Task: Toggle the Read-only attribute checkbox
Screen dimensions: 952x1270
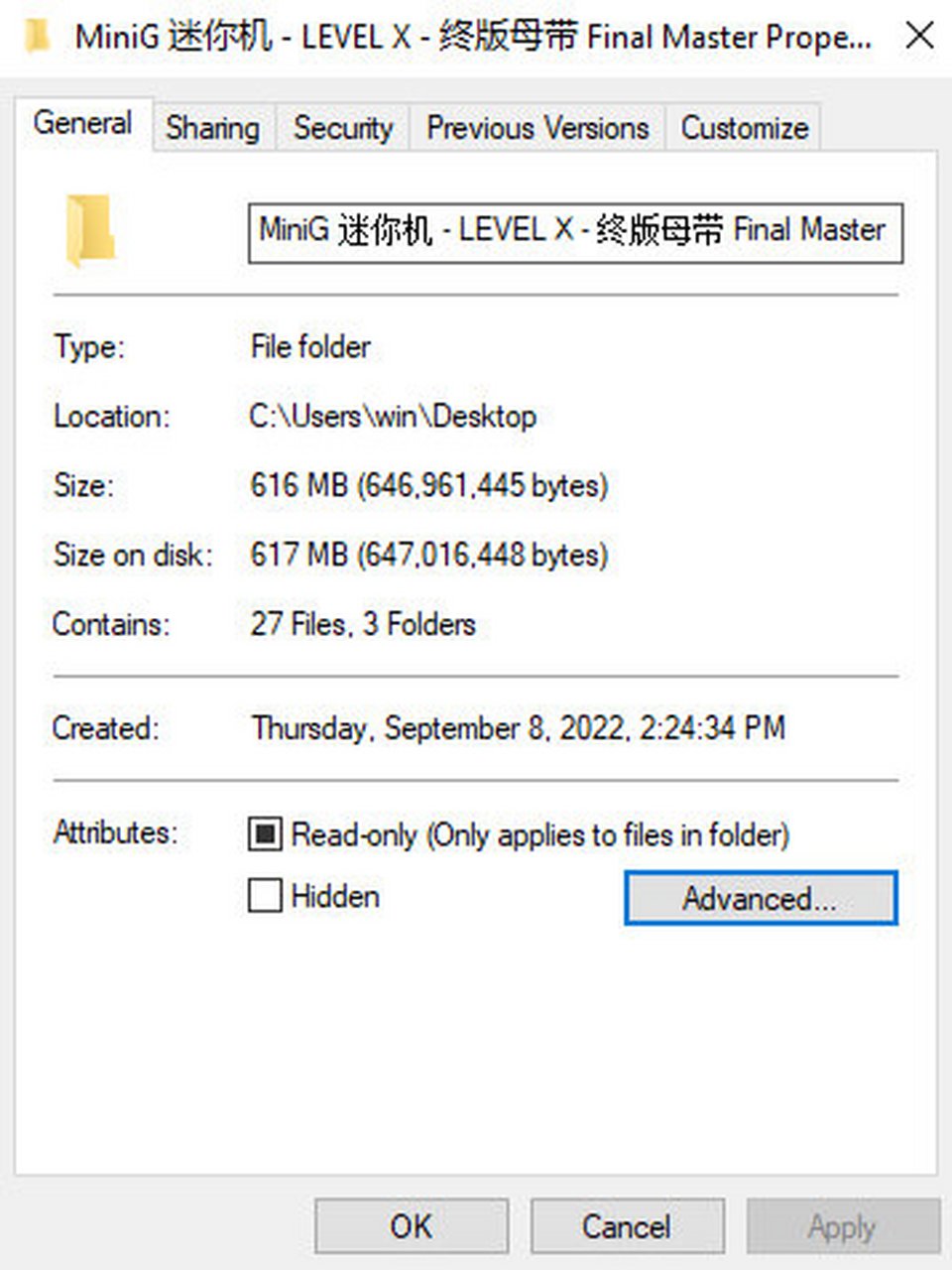Action: pyautogui.click(x=265, y=834)
